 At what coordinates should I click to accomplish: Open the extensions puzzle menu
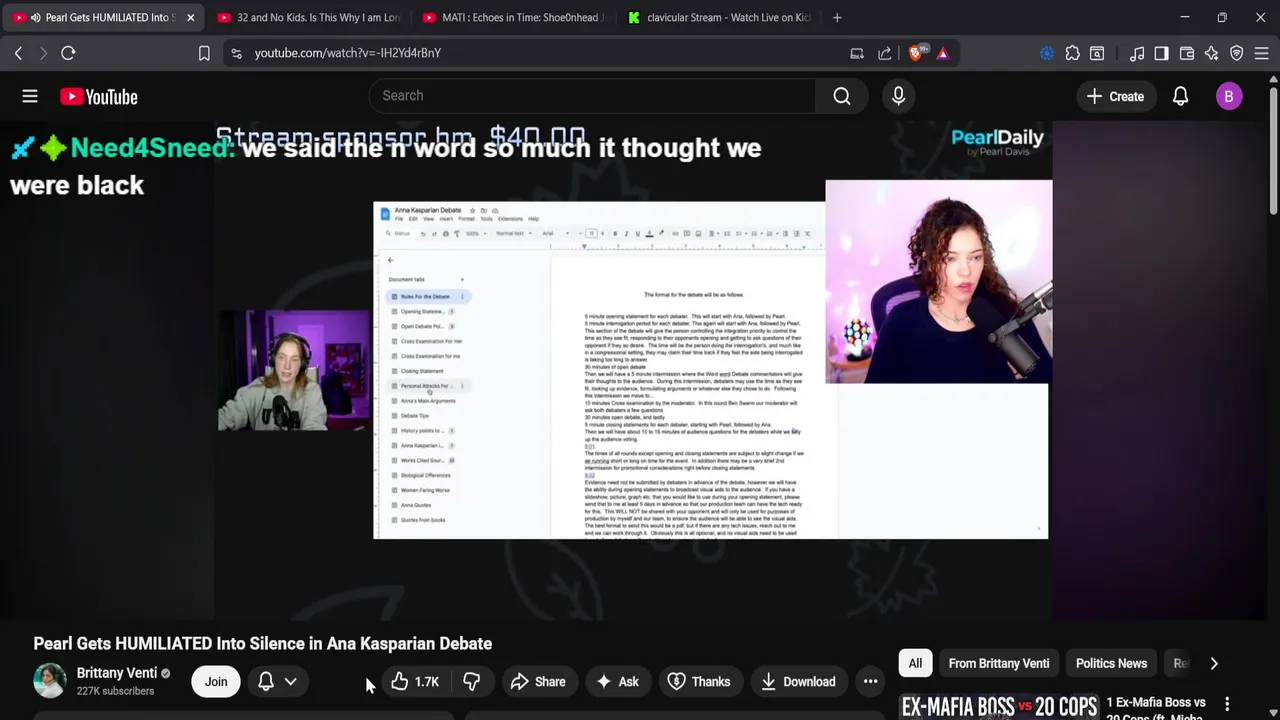pos(1072,53)
